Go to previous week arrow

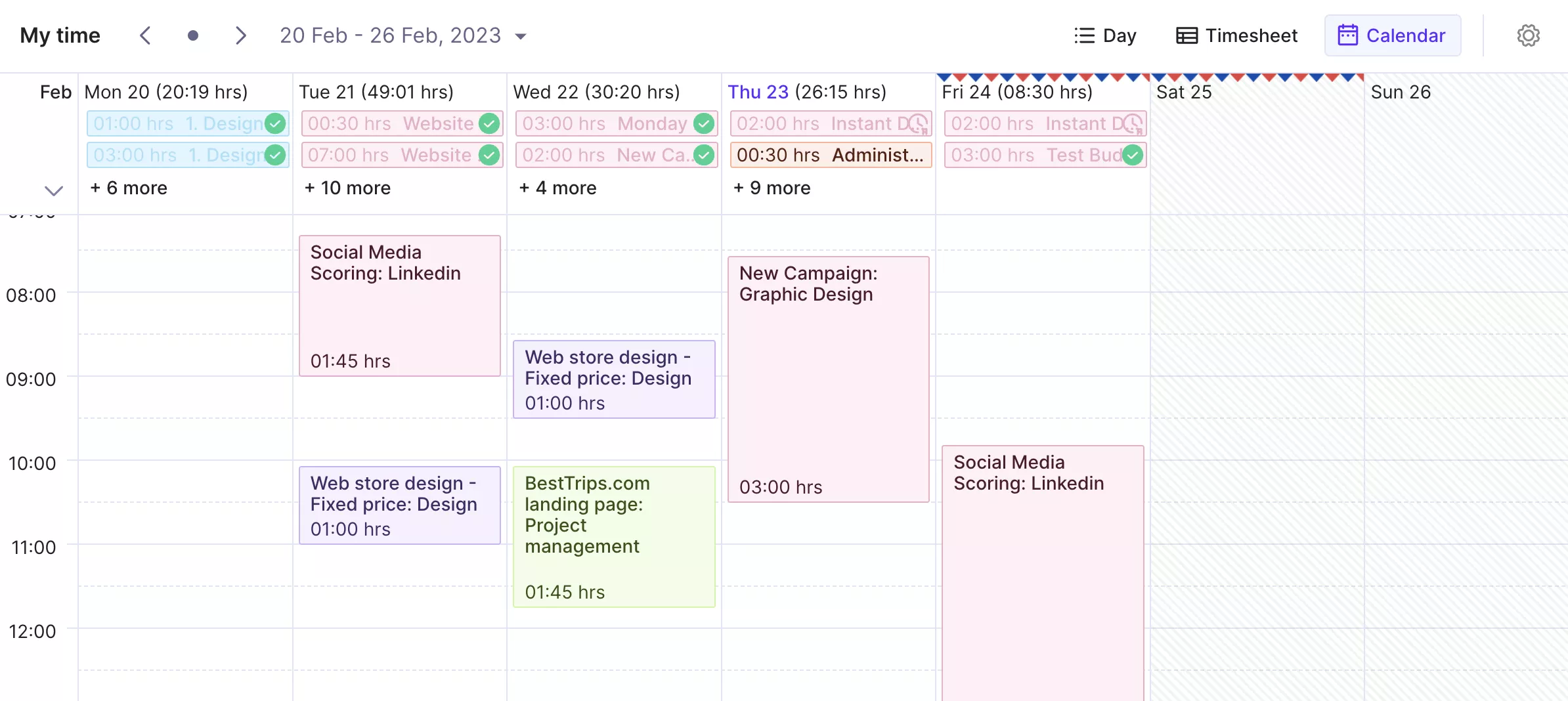(x=146, y=35)
